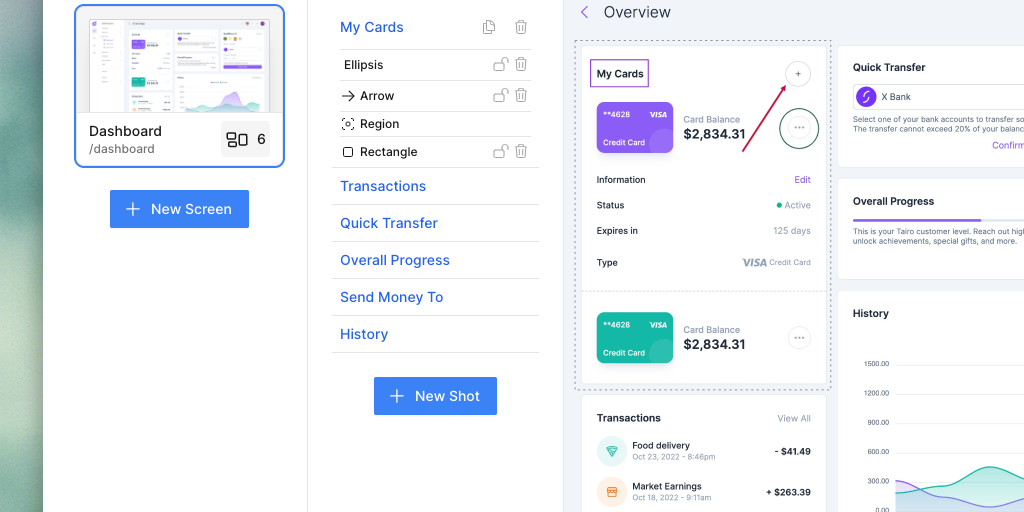Expand the Transactions shot
1024x512 pixels.
click(383, 186)
